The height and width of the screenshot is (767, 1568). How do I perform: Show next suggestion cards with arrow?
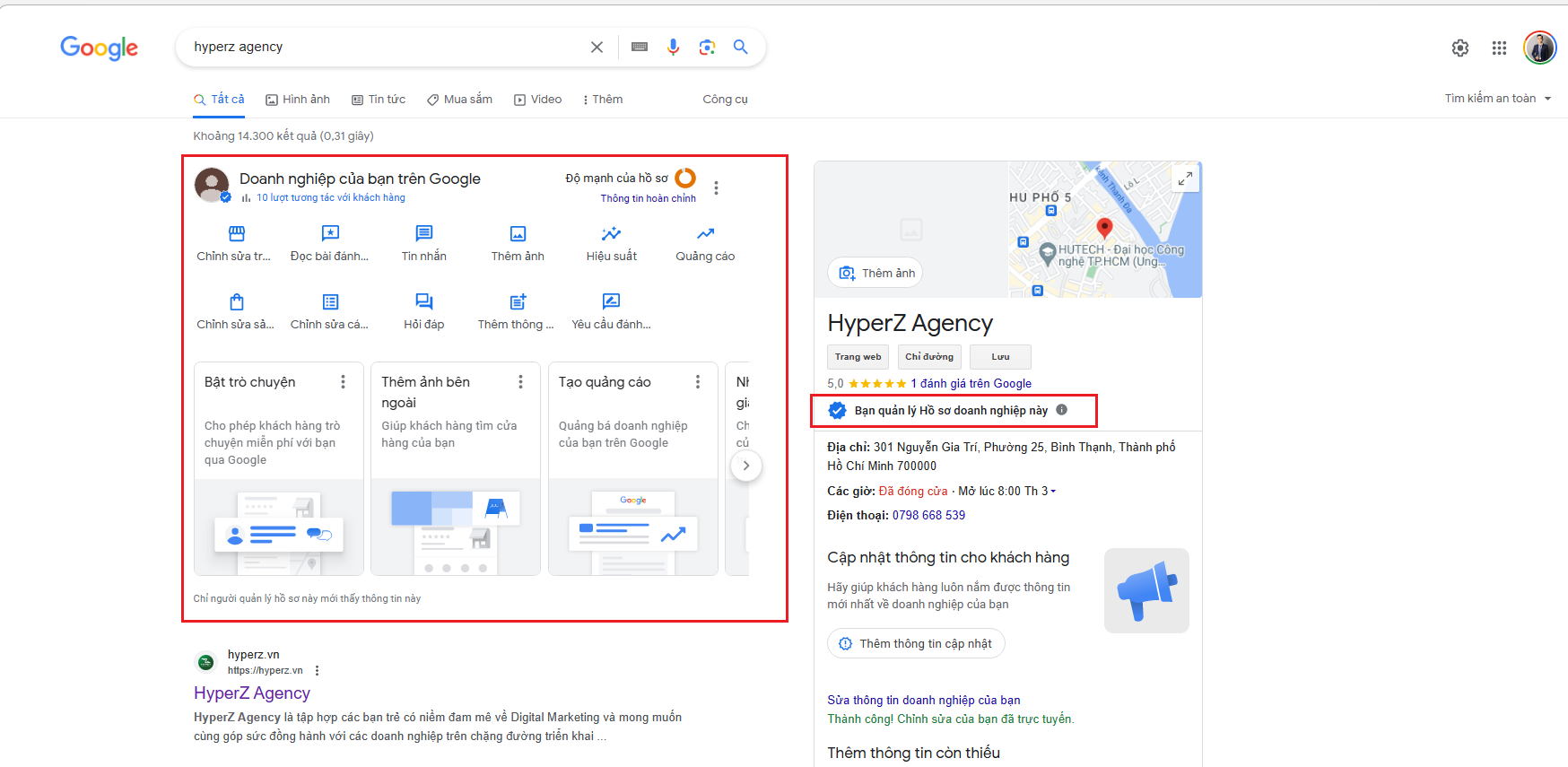click(745, 466)
